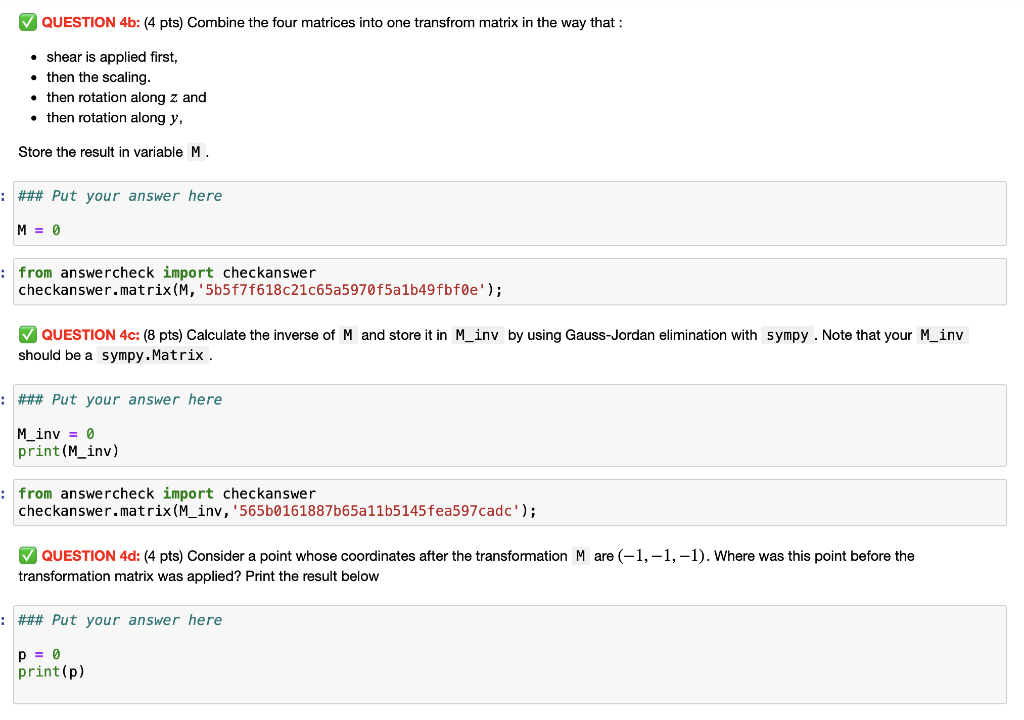This screenshot has width=1024, height=720.
Task: Select the highlighted sympy.Matrix text
Action: point(152,354)
